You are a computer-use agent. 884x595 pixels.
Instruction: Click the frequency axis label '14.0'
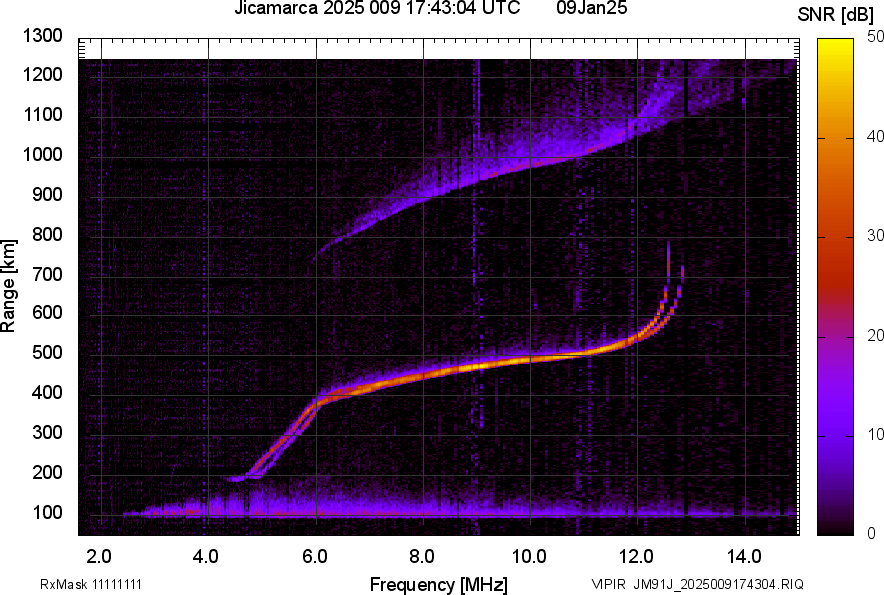click(x=744, y=556)
